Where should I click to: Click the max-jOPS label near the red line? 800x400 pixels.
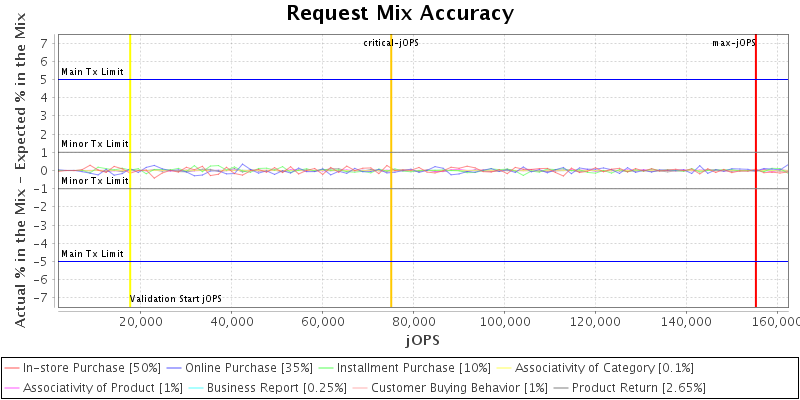(733, 43)
